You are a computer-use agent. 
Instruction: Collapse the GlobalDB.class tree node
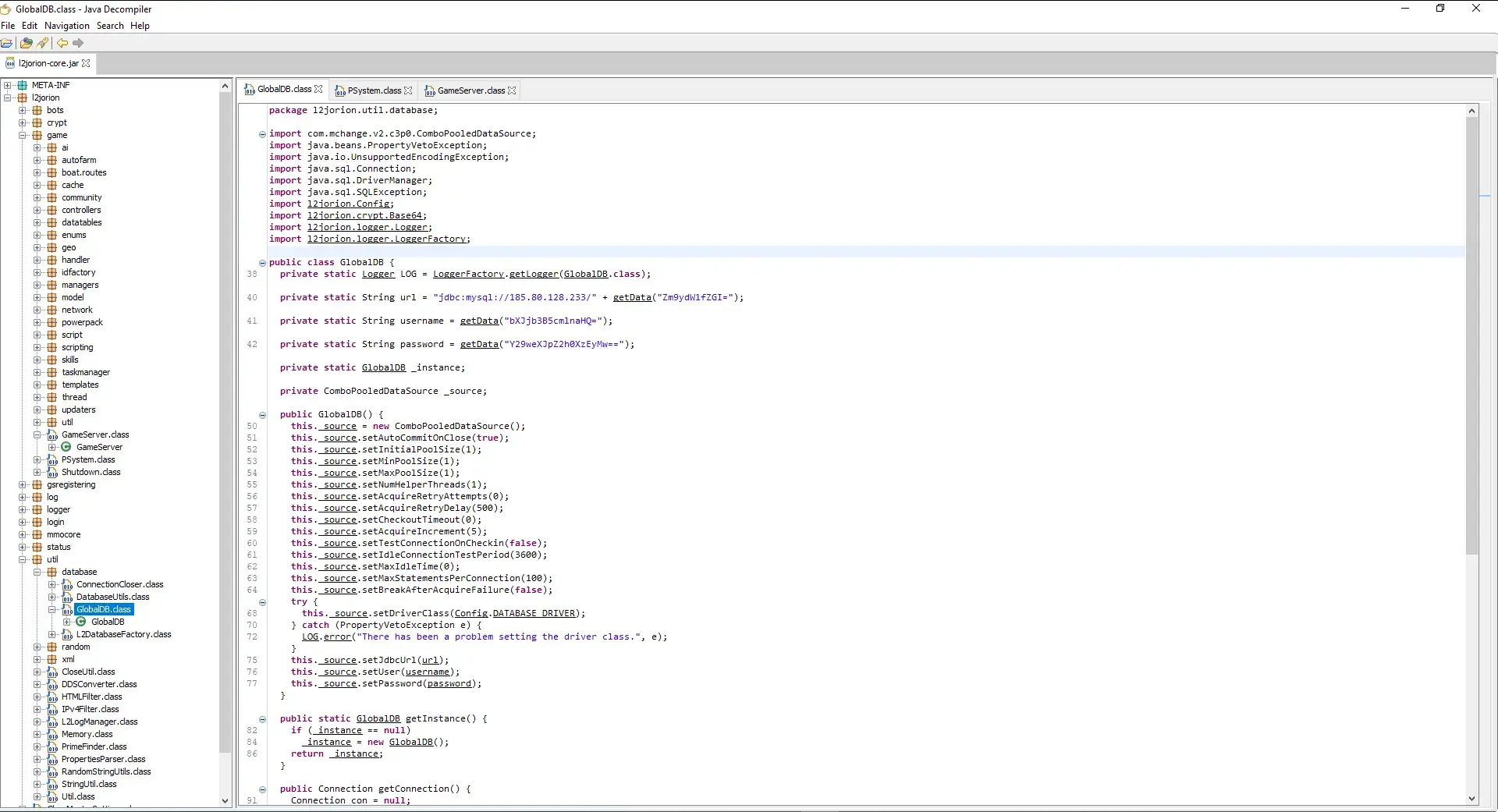coord(52,609)
